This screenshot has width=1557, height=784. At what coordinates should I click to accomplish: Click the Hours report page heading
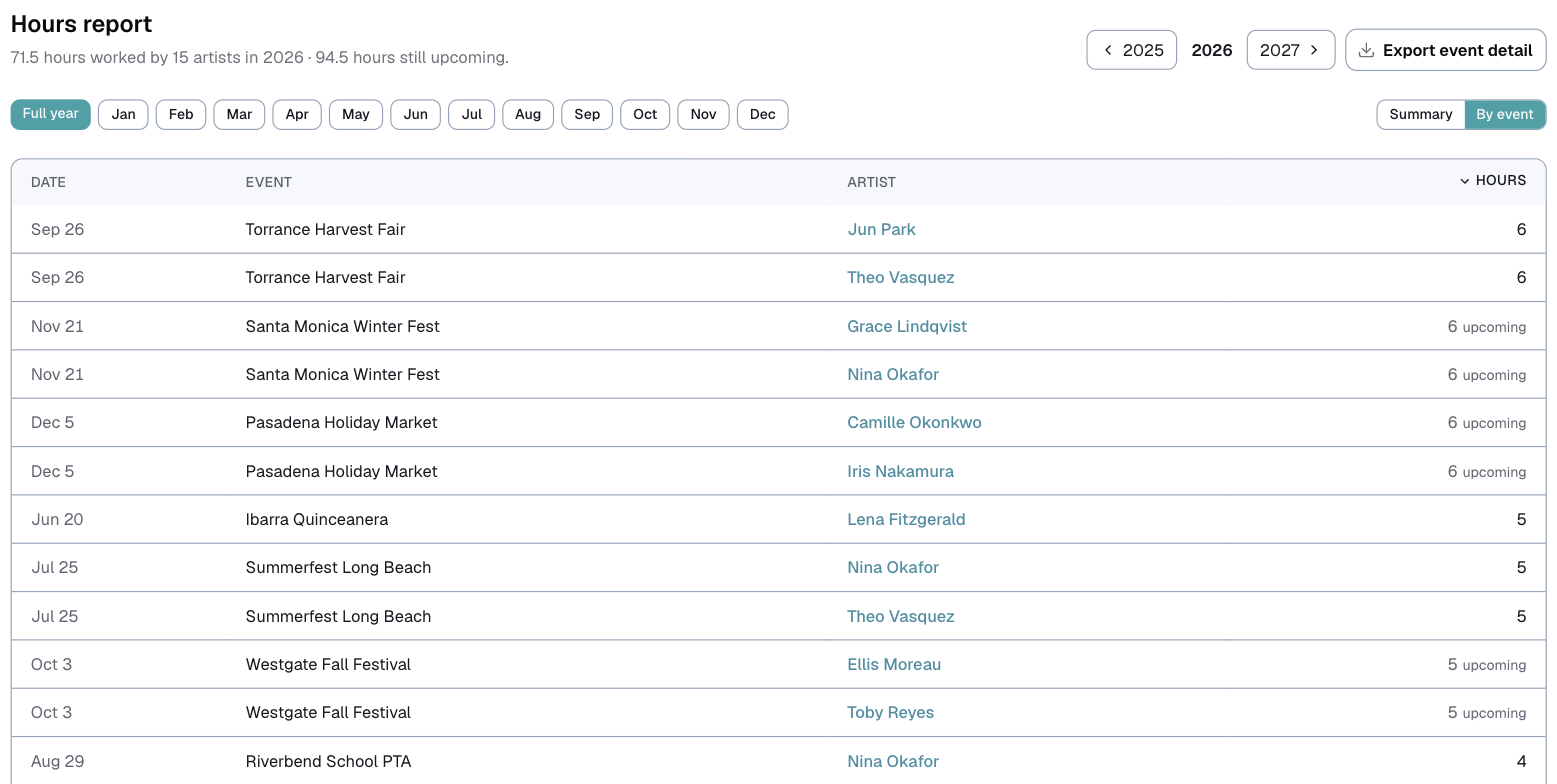[x=82, y=24]
